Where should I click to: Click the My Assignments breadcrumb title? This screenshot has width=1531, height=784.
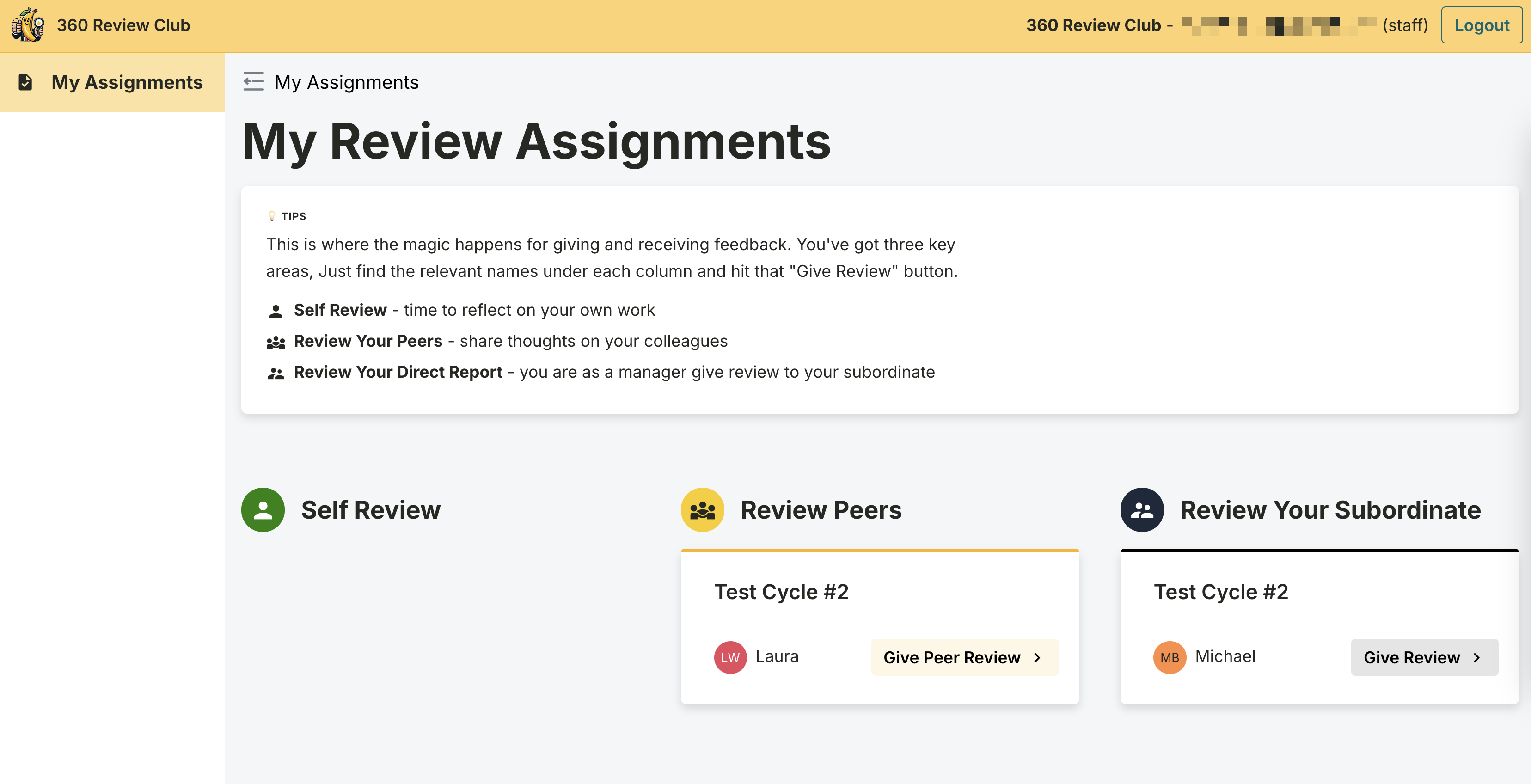[x=347, y=82]
